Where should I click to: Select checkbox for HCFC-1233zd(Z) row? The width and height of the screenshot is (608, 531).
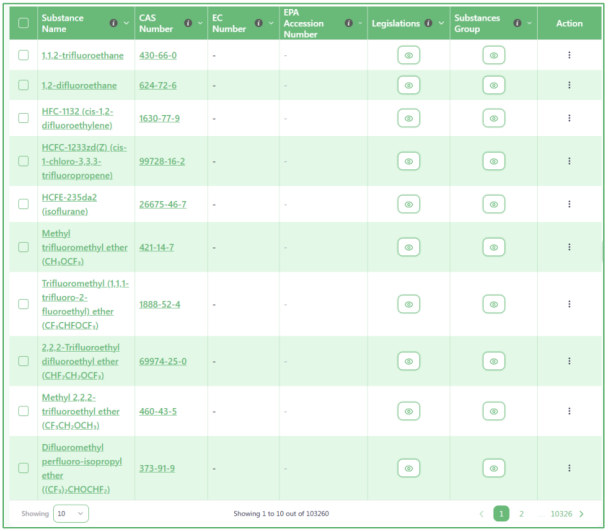pyautogui.click(x=23, y=161)
